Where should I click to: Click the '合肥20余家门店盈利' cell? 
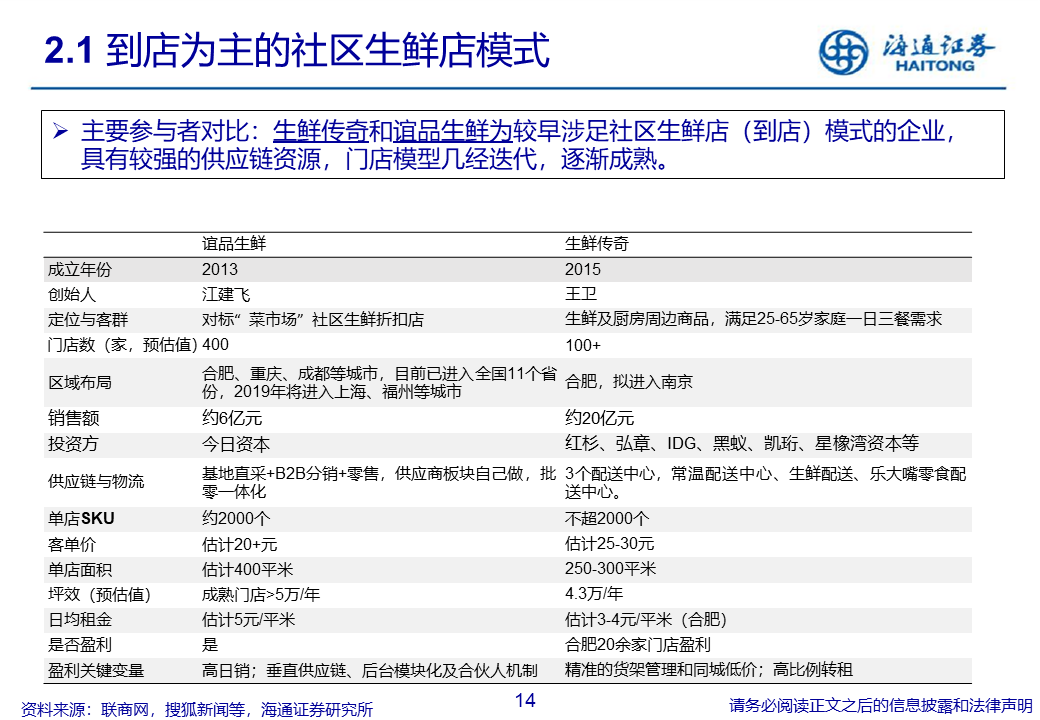637,644
